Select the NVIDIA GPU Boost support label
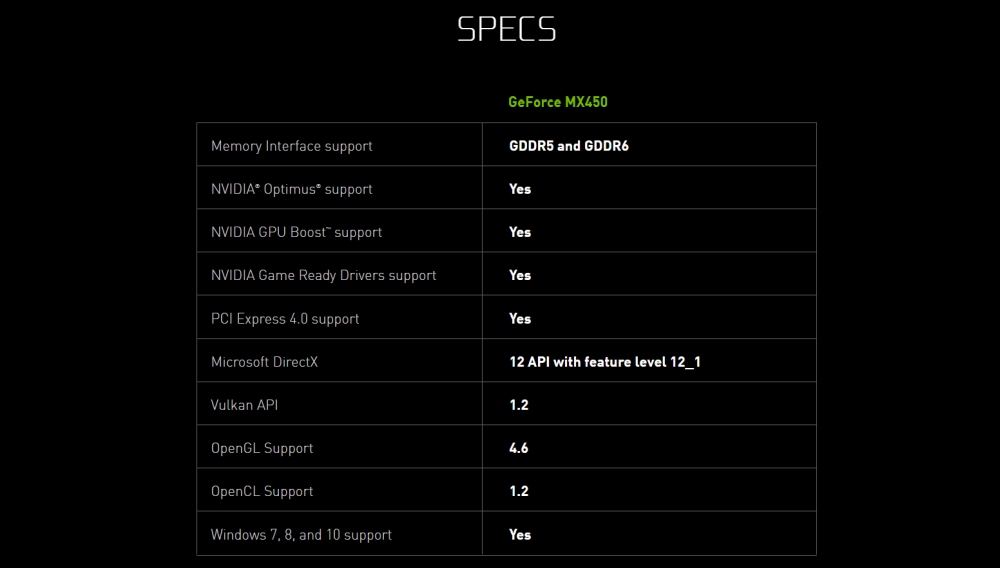The height and width of the screenshot is (568, 1000). click(296, 232)
